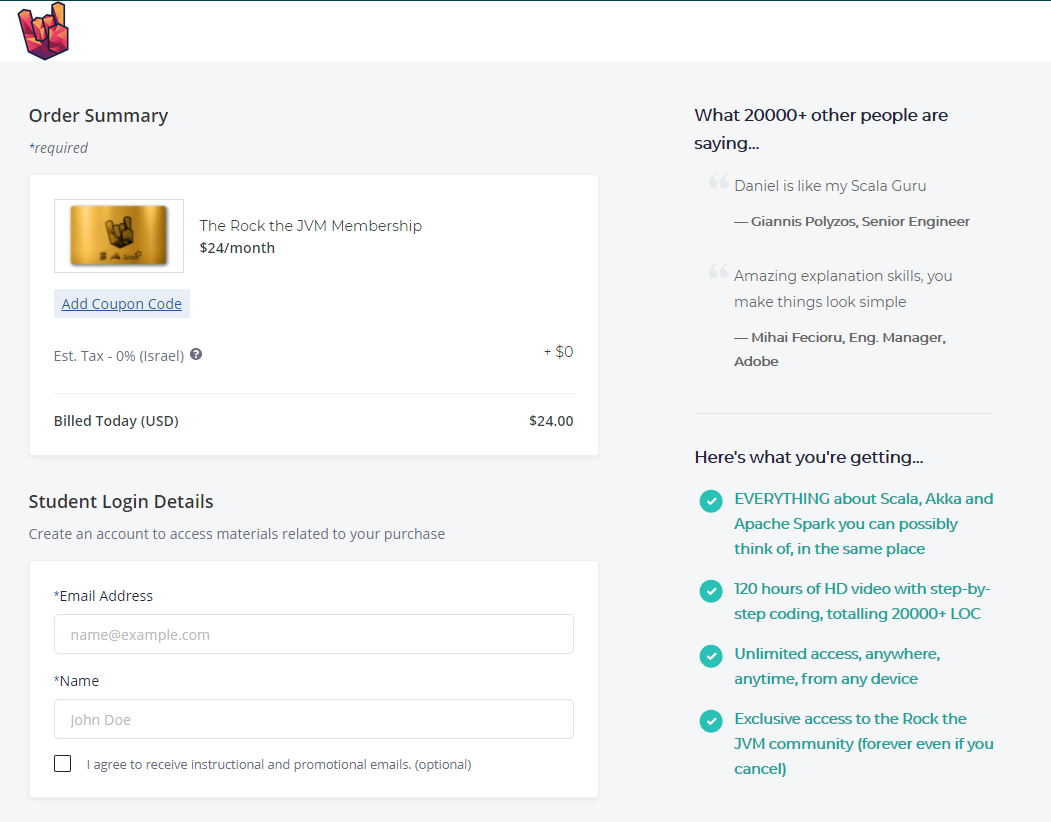The width and height of the screenshot is (1051, 822).
Task: Click The Rock the JVM Membership title
Action: click(310, 226)
